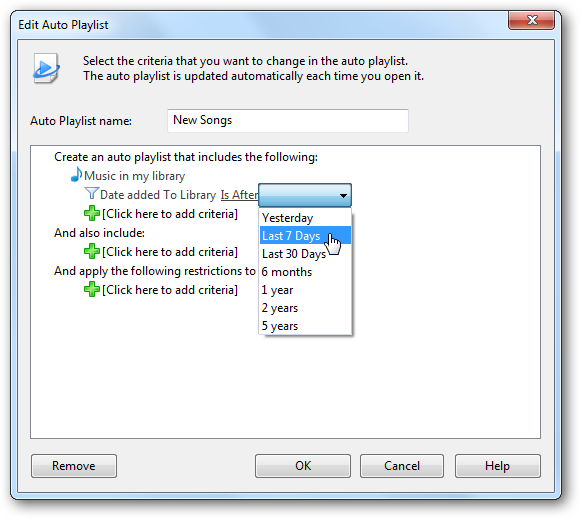Click the Music in my library link
580x518 pixels.
click(x=134, y=176)
